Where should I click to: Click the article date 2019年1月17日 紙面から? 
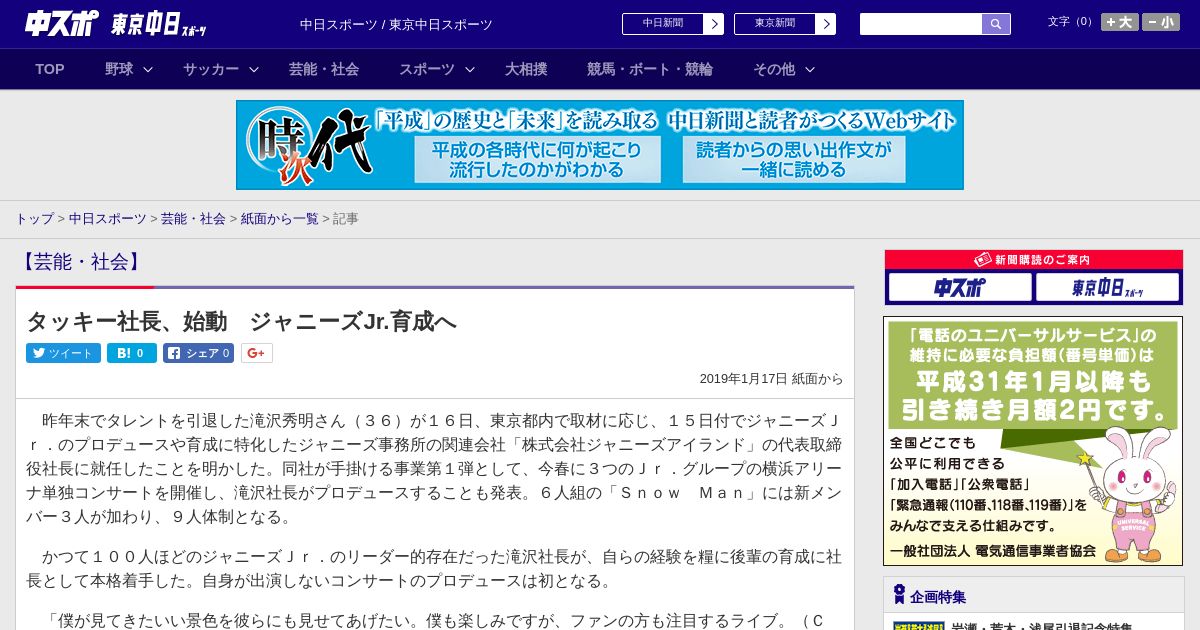[x=771, y=379]
